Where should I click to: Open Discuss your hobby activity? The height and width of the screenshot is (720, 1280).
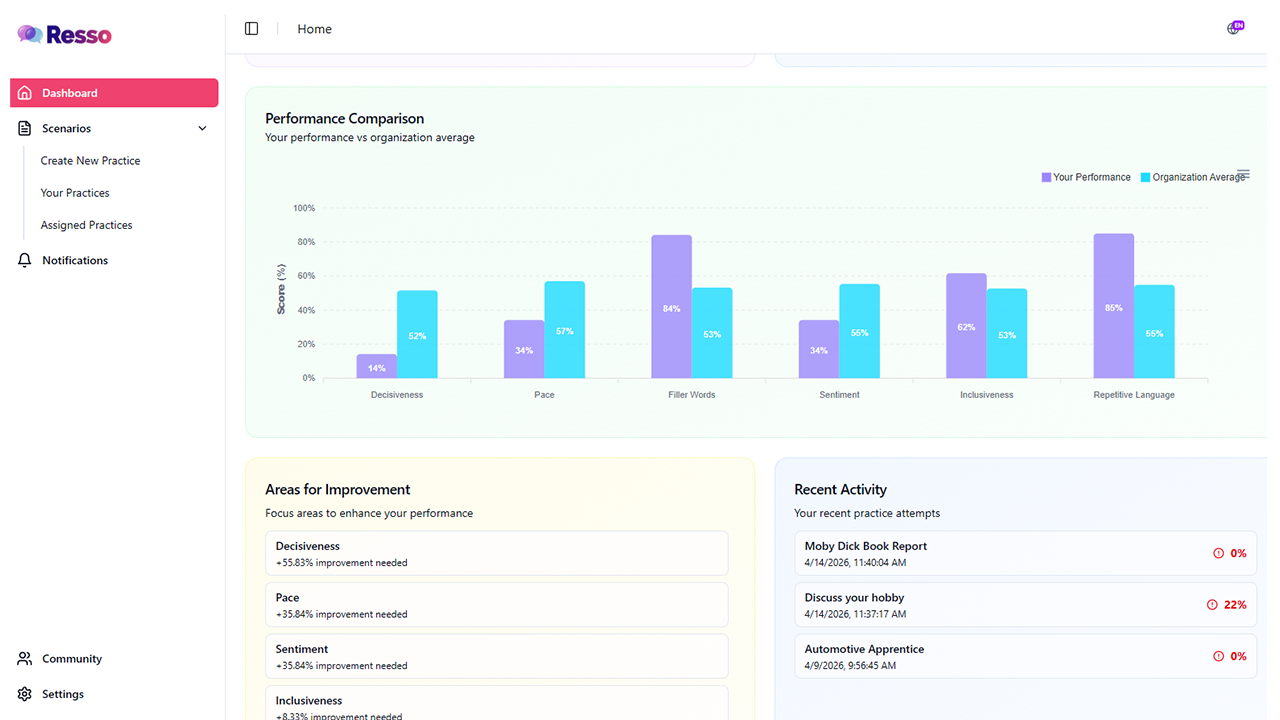click(x=1026, y=605)
